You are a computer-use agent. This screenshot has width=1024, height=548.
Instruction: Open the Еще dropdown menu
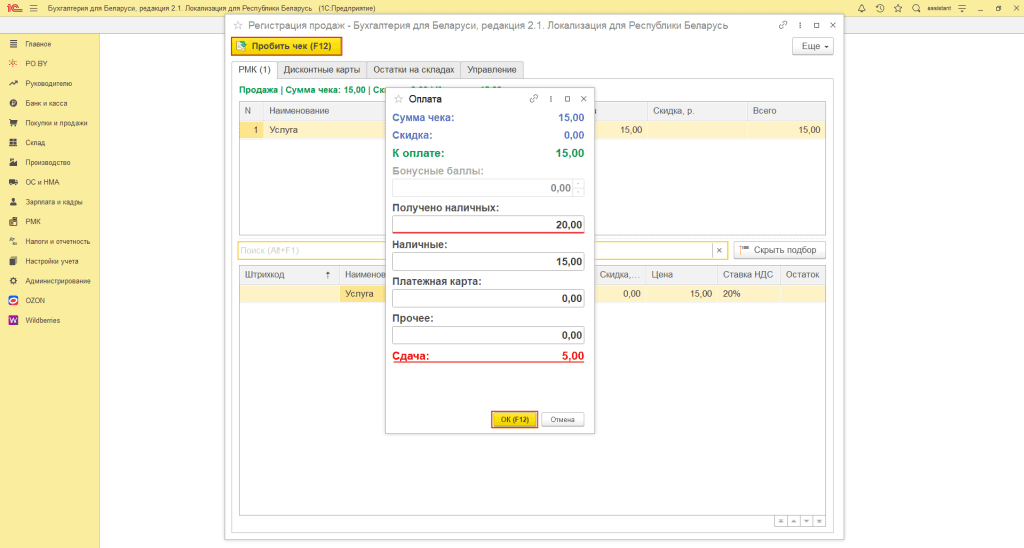(x=813, y=46)
